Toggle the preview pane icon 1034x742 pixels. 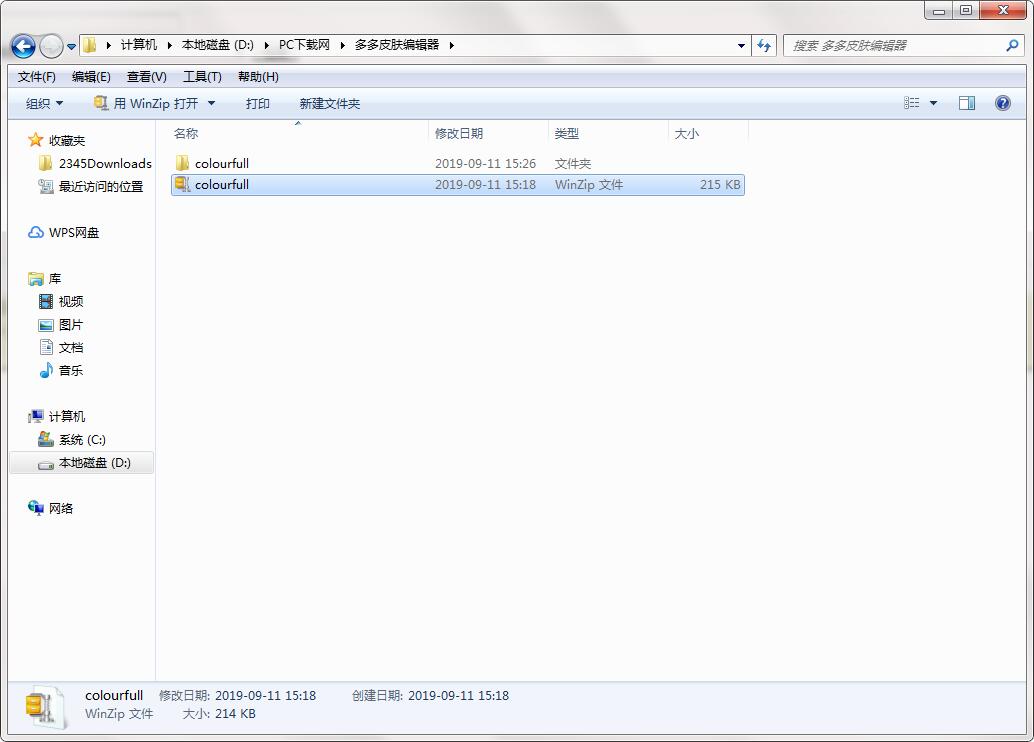[967, 103]
